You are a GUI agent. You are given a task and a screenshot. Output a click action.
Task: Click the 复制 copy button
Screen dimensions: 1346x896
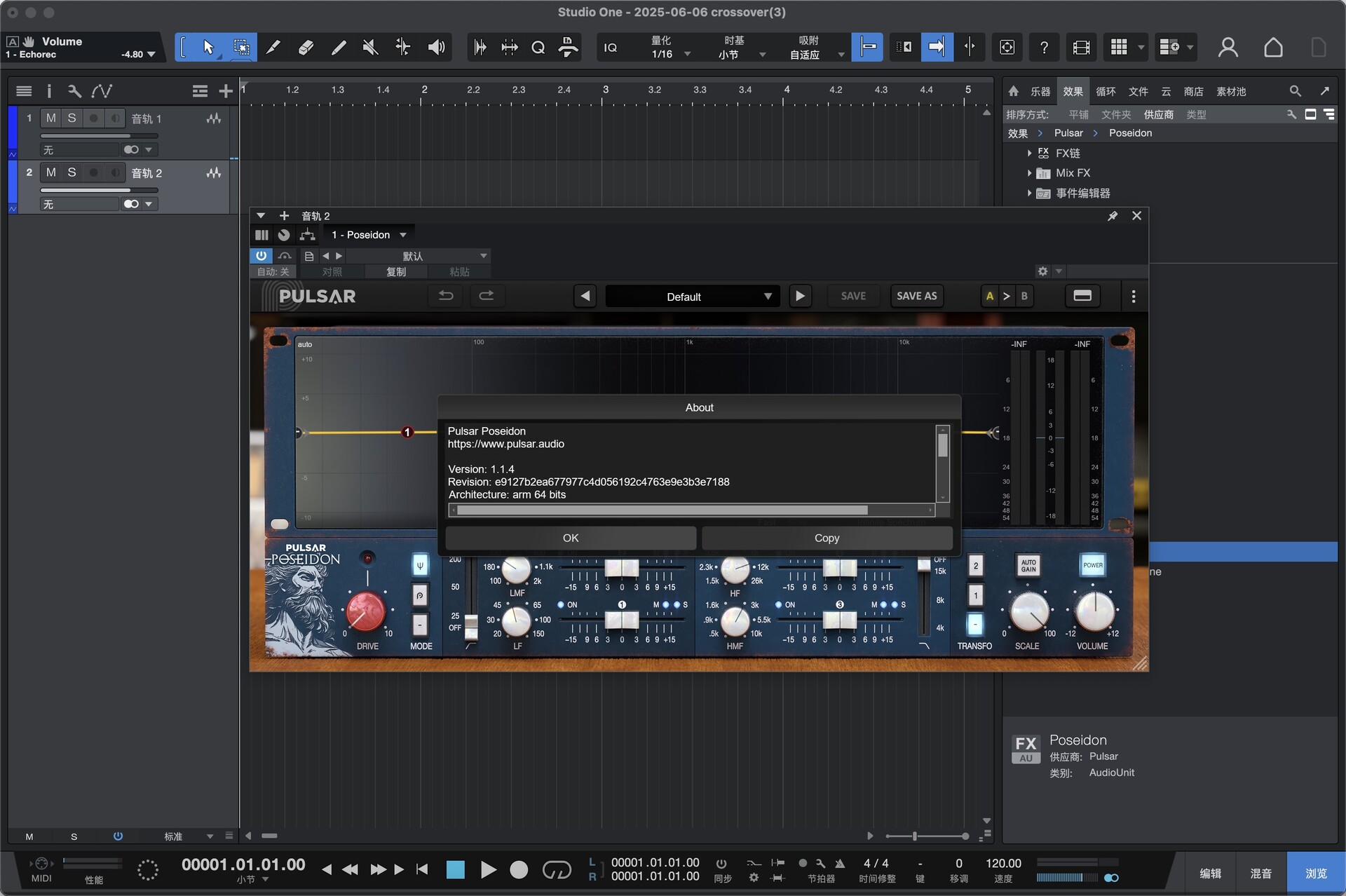396,271
